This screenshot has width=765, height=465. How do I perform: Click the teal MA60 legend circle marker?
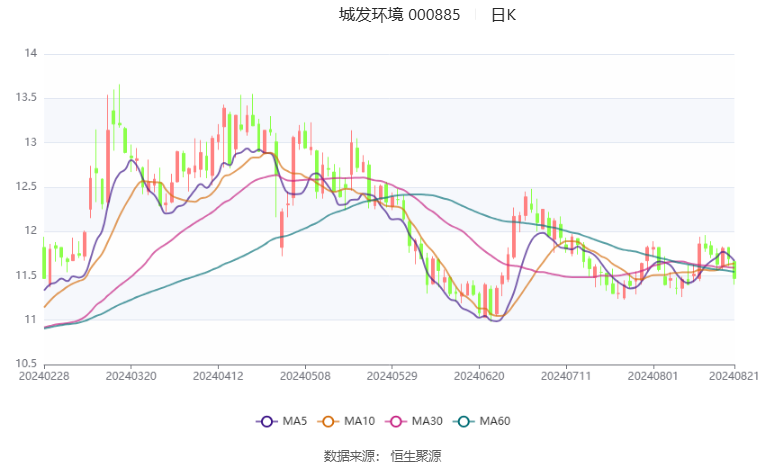463,422
